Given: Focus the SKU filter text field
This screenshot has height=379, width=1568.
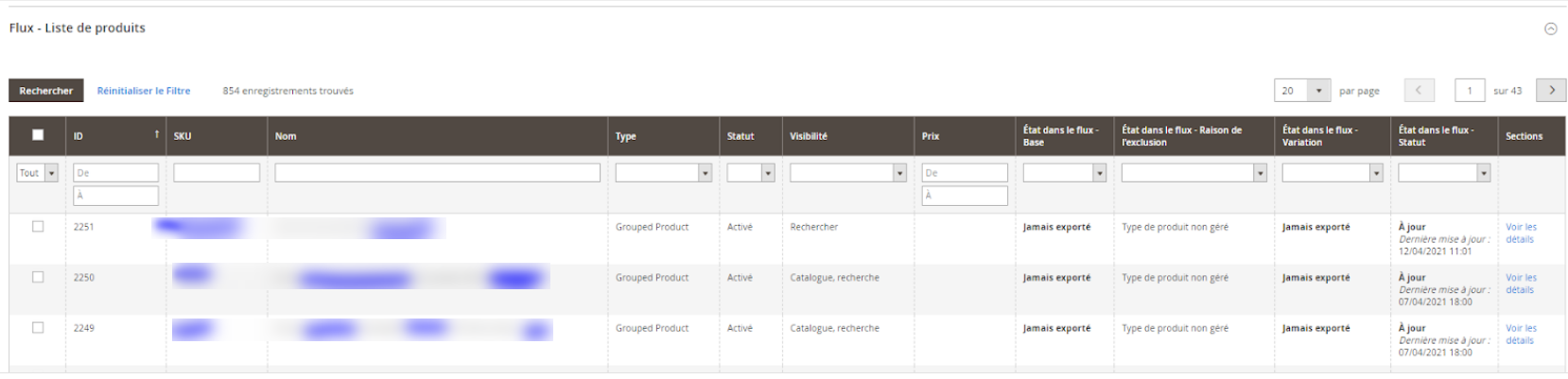Looking at the screenshot, I should coord(217,173).
